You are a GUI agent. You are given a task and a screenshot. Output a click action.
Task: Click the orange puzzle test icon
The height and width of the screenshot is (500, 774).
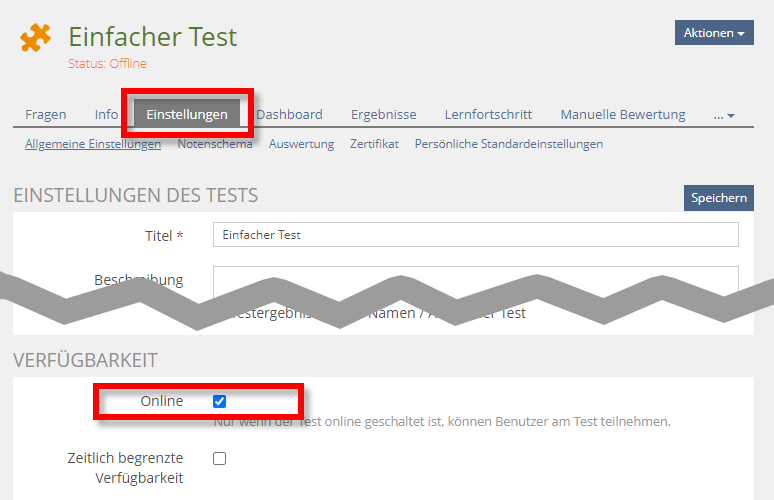35,38
